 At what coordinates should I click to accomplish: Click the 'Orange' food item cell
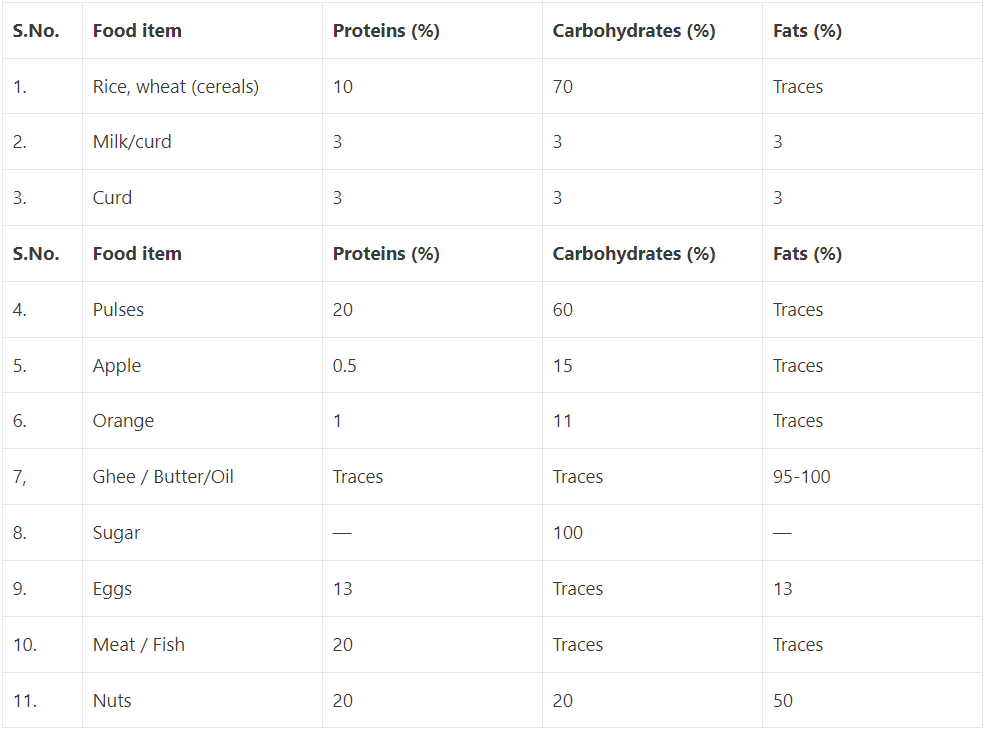pos(123,421)
